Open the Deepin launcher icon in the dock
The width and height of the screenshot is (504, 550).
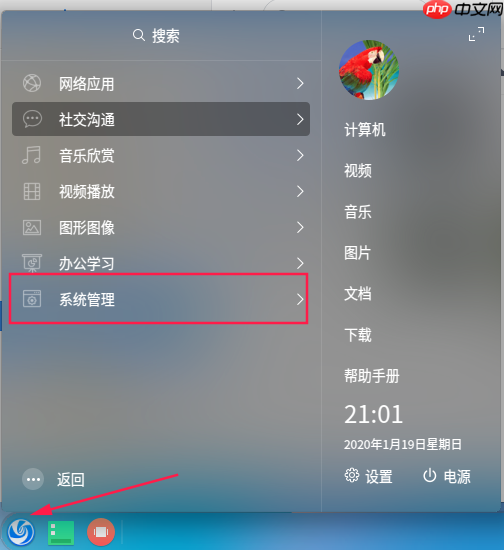21,532
